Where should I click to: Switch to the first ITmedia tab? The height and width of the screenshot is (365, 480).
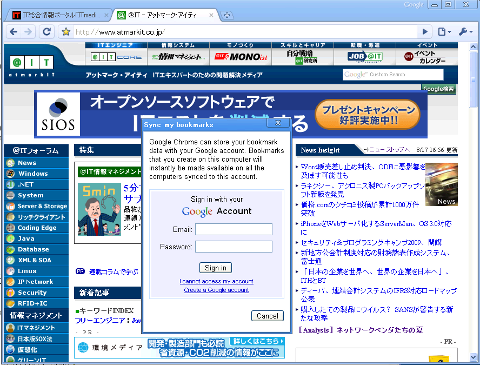point(59,15)
